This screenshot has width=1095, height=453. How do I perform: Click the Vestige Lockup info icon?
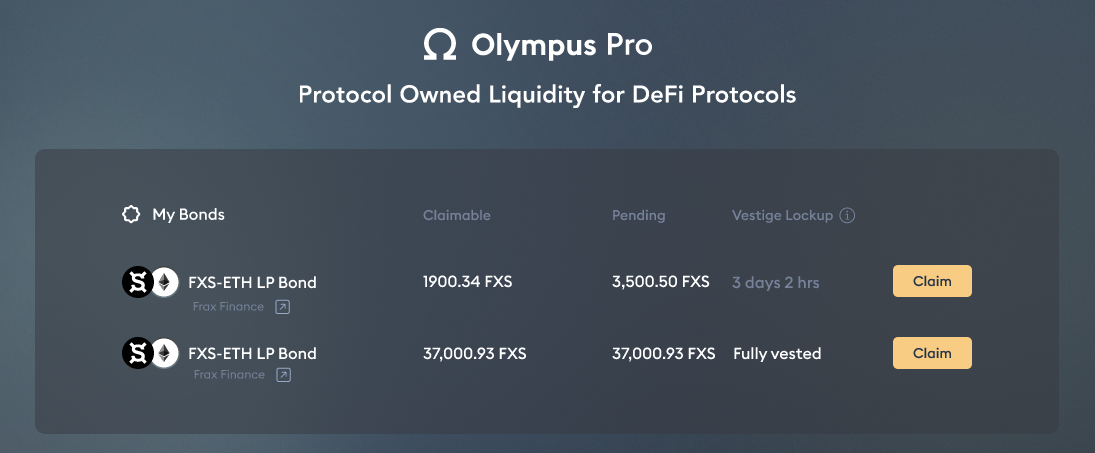(847, 216)
